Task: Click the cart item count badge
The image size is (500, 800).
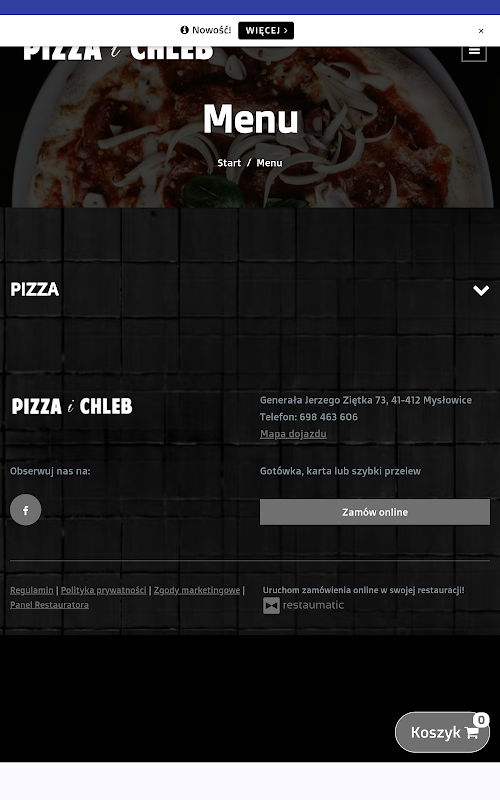Action: [x=481, y=720]
